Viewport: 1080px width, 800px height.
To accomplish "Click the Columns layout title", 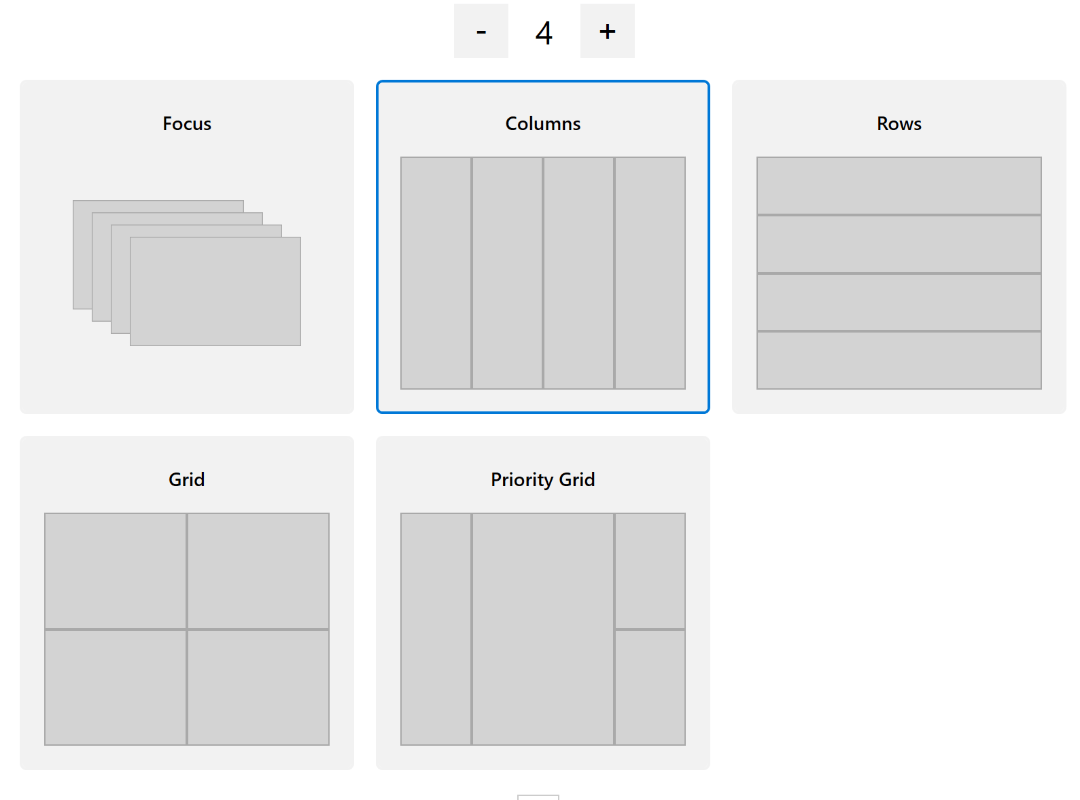I will [543, 124].
